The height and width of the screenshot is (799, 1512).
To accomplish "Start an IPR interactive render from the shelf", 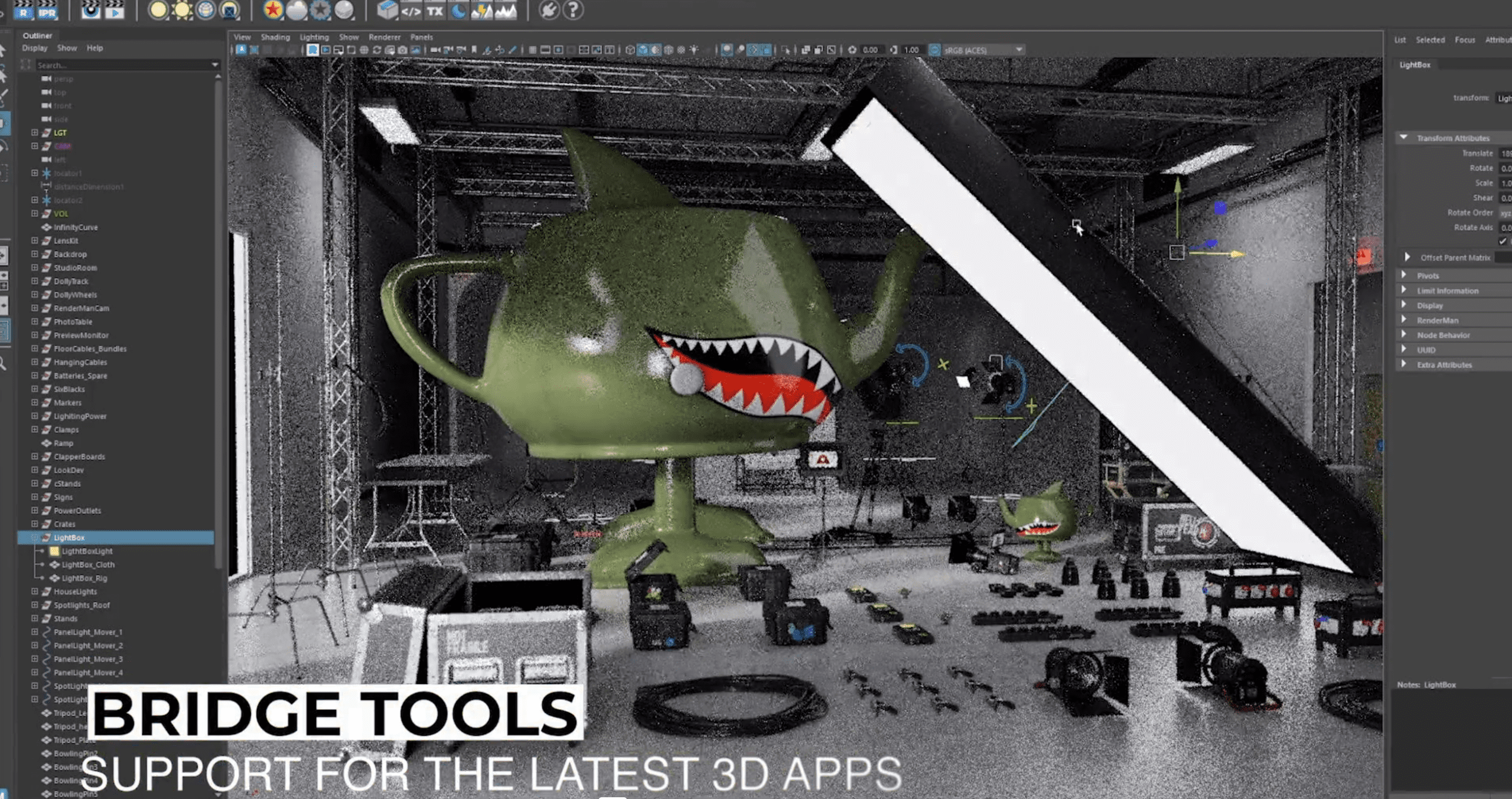I will pos(46,11).
